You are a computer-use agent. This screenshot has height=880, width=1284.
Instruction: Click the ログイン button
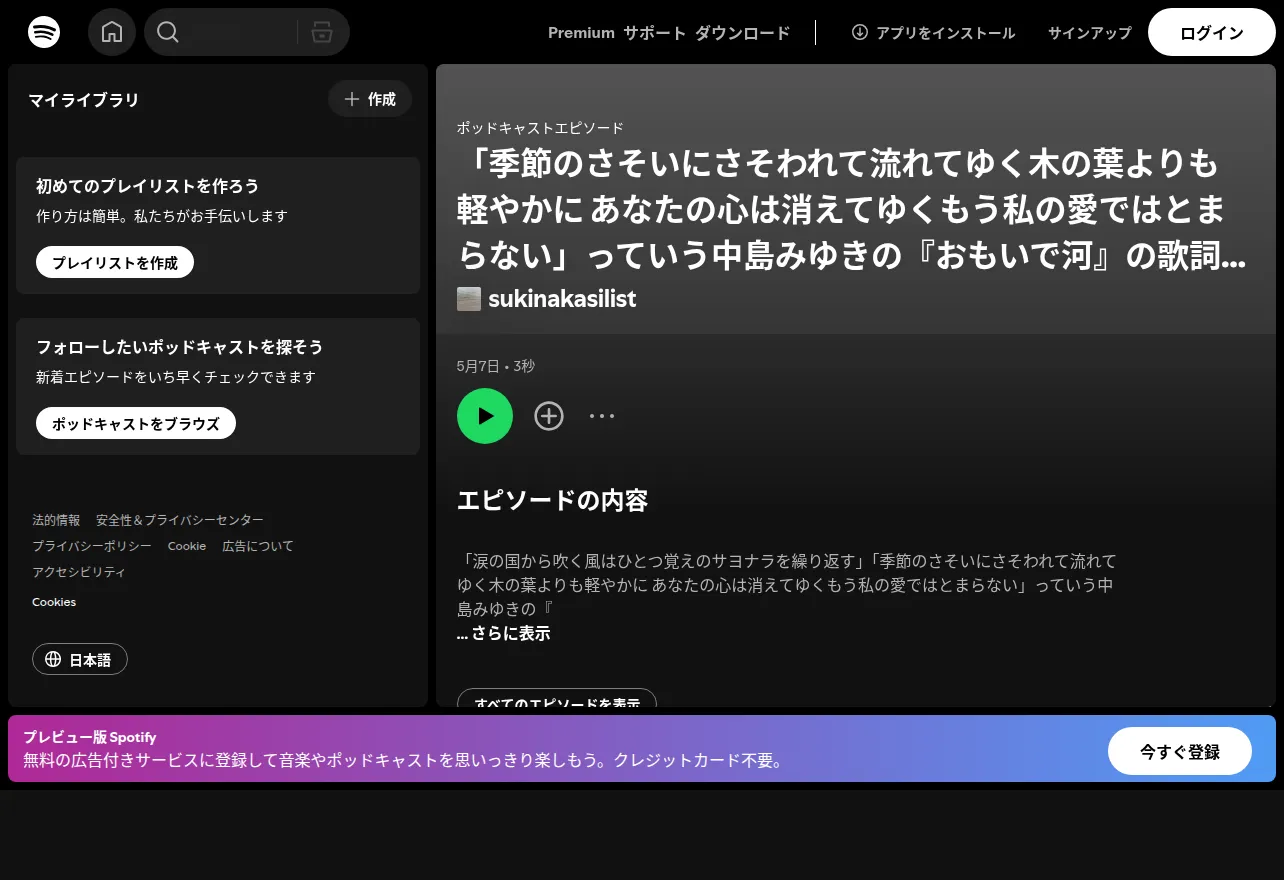coord(1212,32)
